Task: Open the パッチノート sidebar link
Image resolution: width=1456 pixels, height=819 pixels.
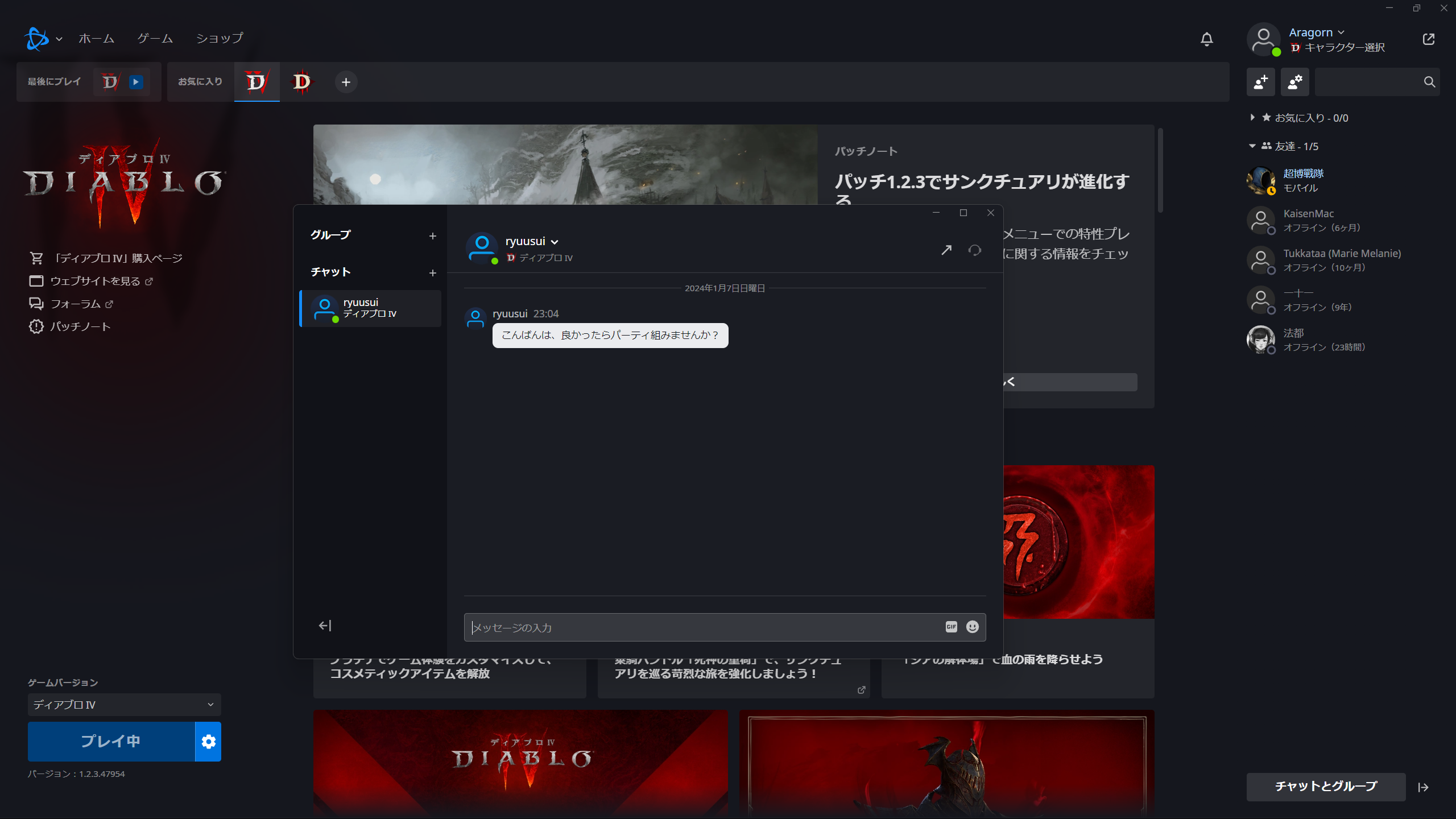Action: click(x=70, y=326)
